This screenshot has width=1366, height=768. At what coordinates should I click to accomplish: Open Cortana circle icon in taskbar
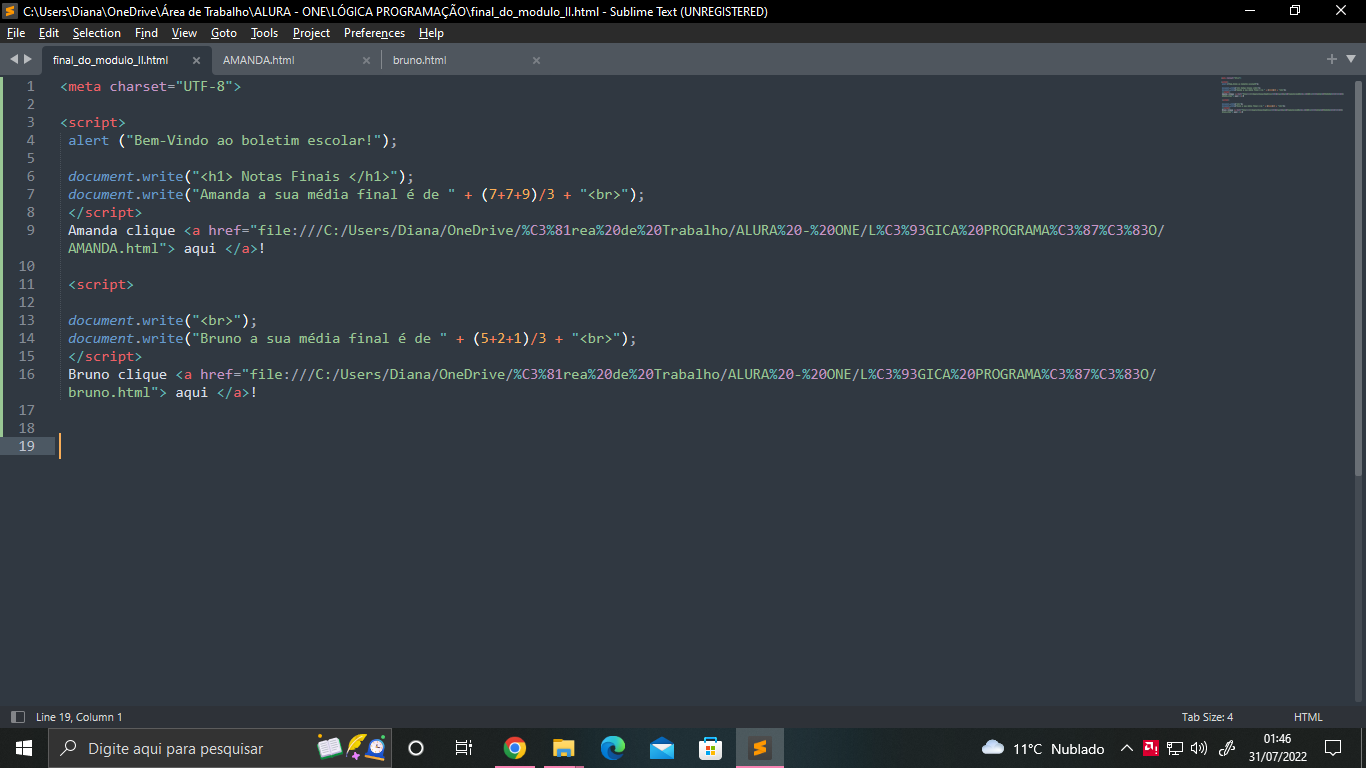coord(416,748)
